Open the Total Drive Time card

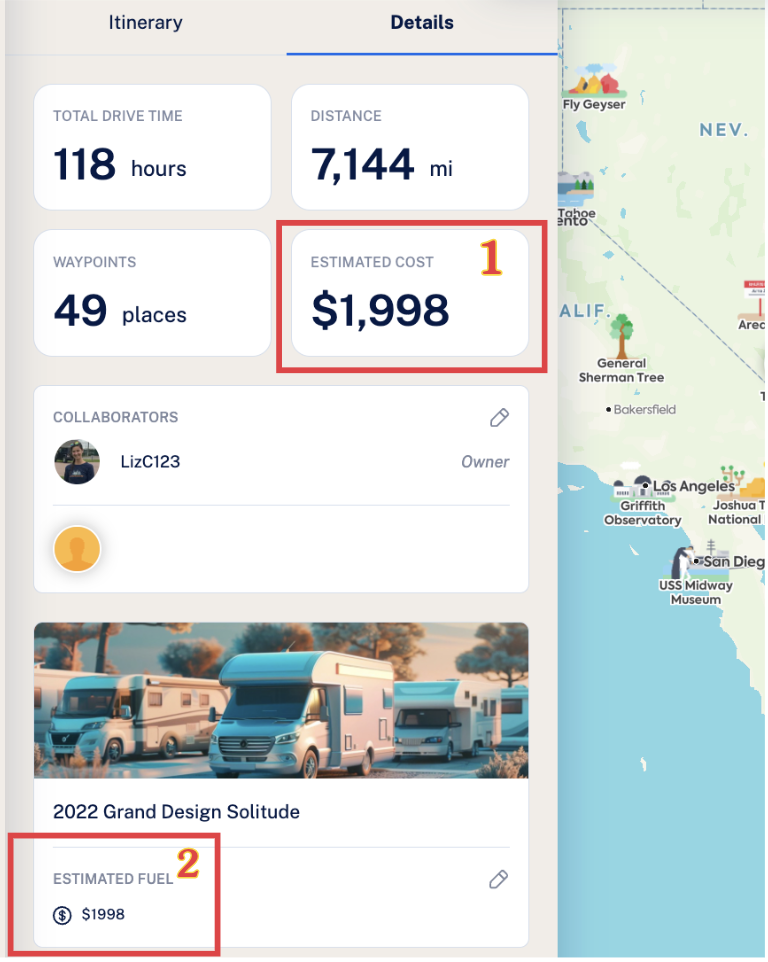(152, 147)
